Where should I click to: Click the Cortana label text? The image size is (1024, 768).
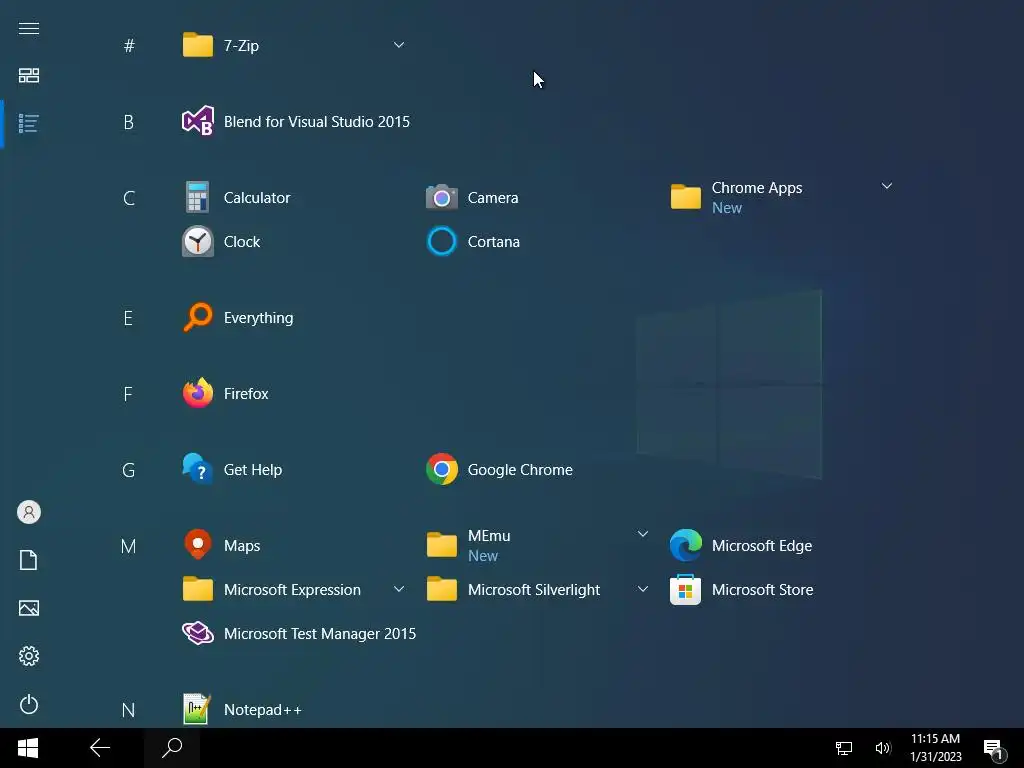pyautogui.click(x=494, y=242)
